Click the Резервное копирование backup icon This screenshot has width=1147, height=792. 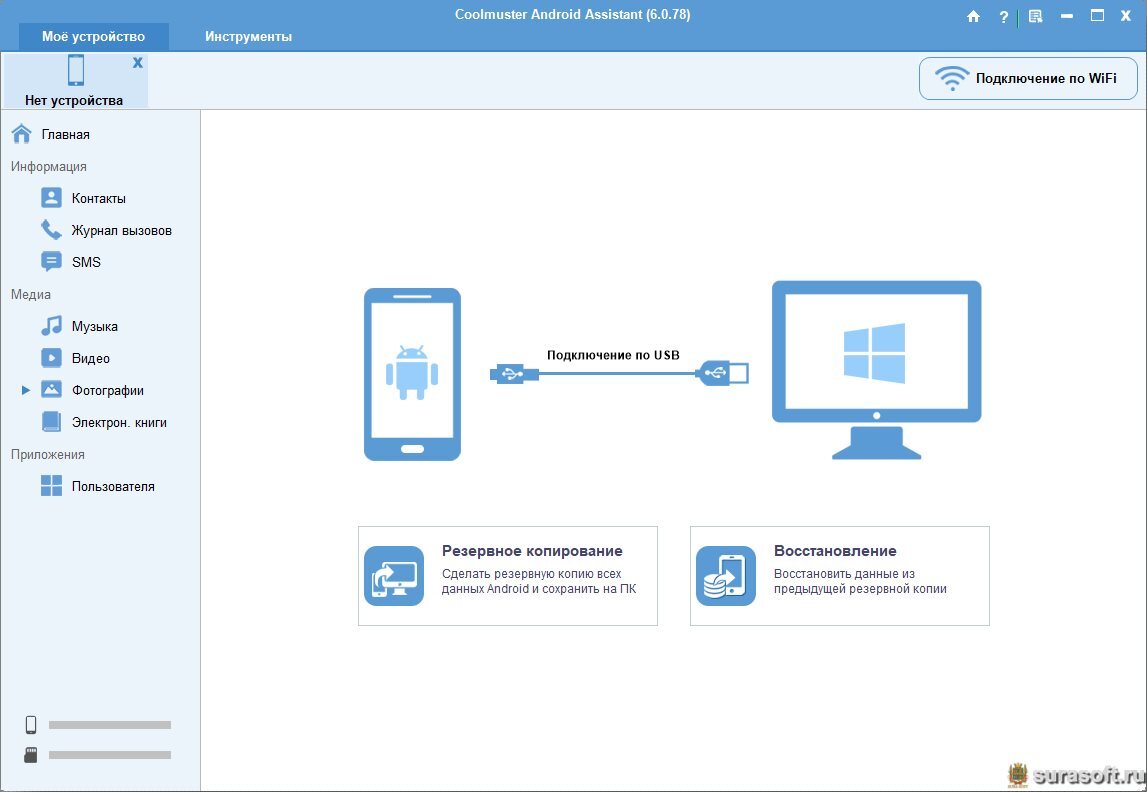point(394,576)
